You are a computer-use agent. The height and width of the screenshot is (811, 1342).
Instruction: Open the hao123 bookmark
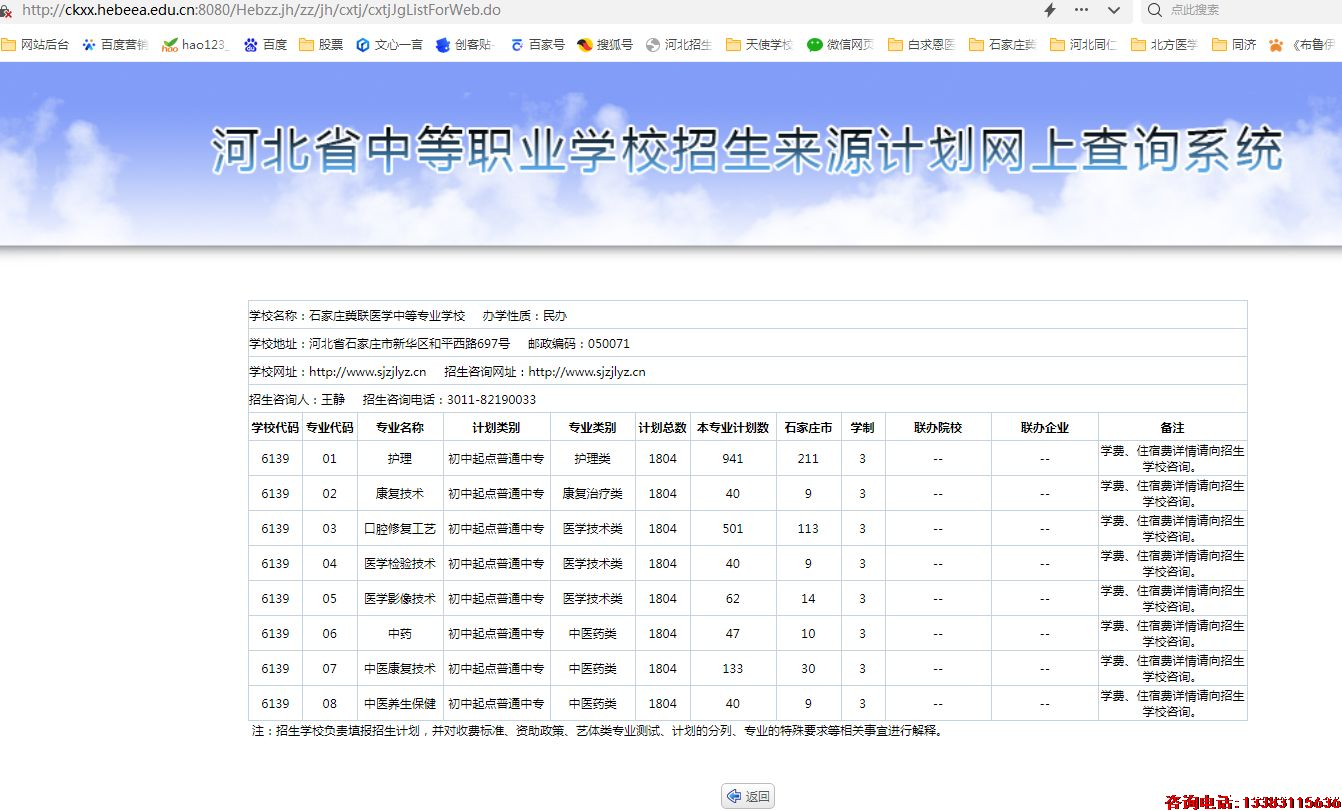tap(196, 45)
